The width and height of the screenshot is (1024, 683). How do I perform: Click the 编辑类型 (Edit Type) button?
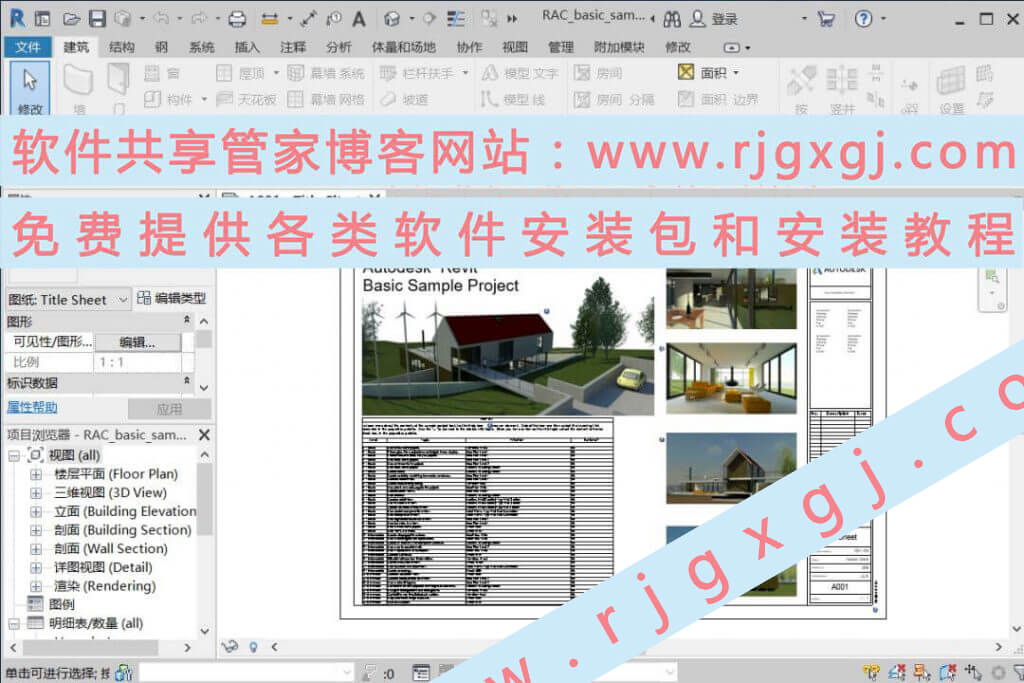coord(172,298)
